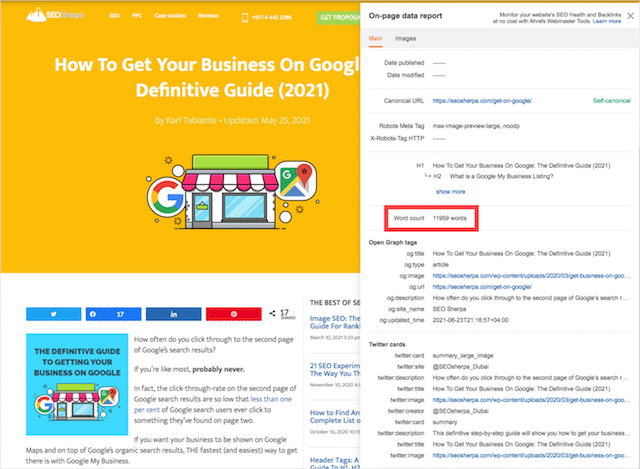
Task: Open the SEO nav menu item
Action: click(114, 16)
